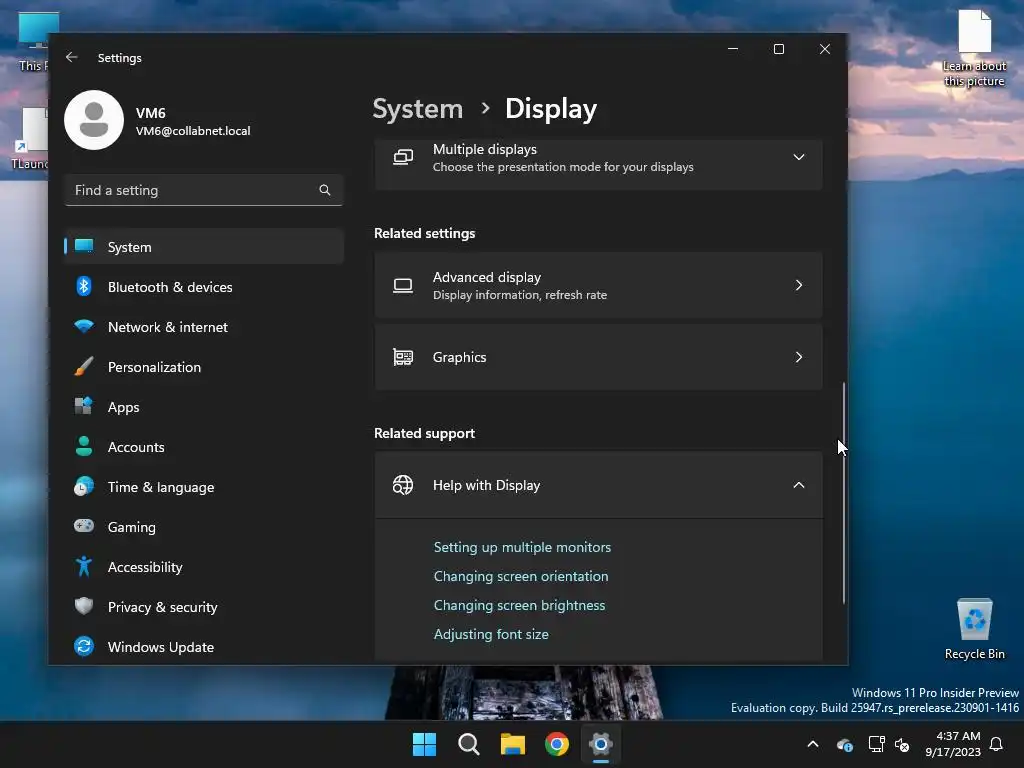1024x768 pixels.
Task: Open Privacy & security settings
Action: click(x=204, y=607)
